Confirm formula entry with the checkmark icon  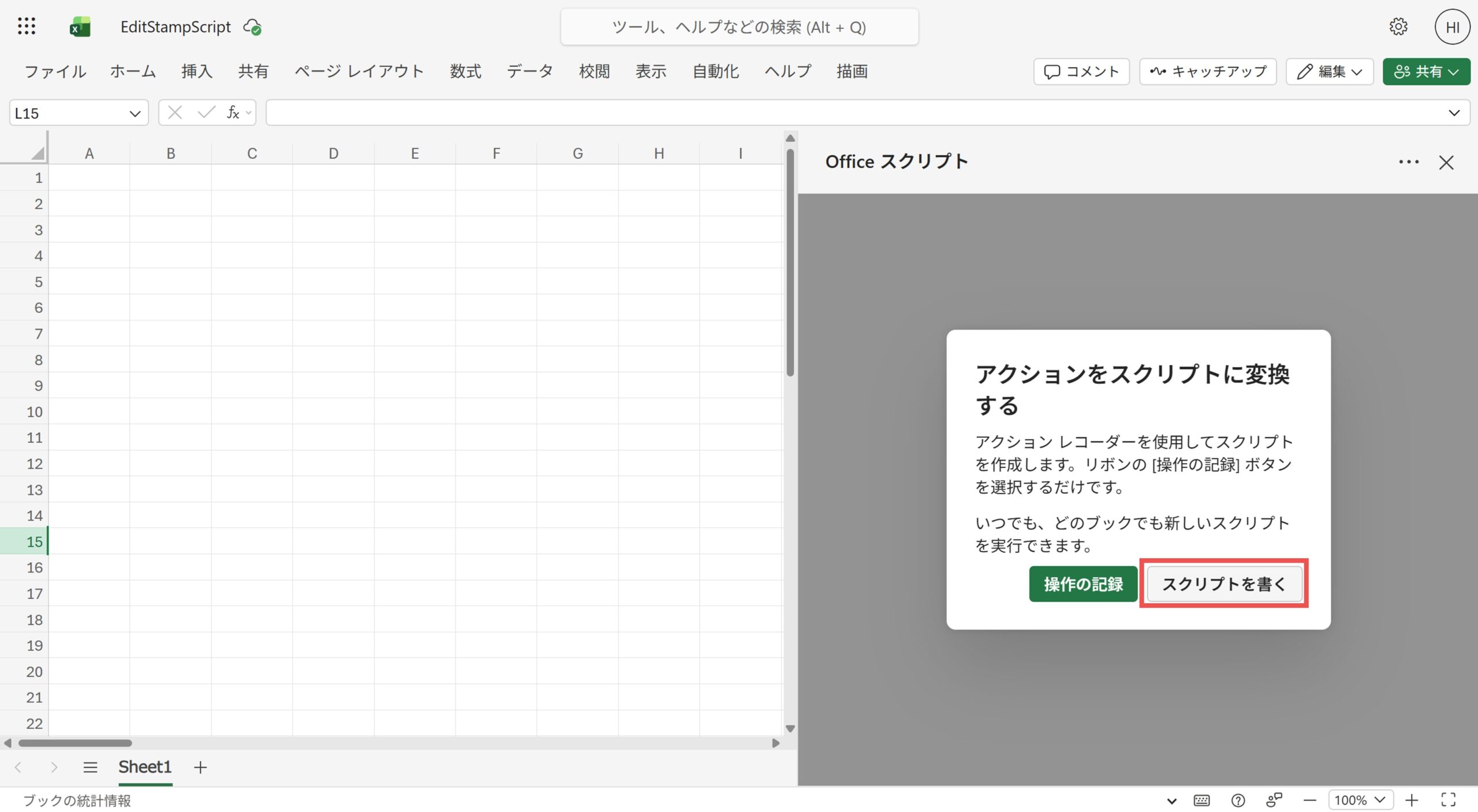coord(207,113)
